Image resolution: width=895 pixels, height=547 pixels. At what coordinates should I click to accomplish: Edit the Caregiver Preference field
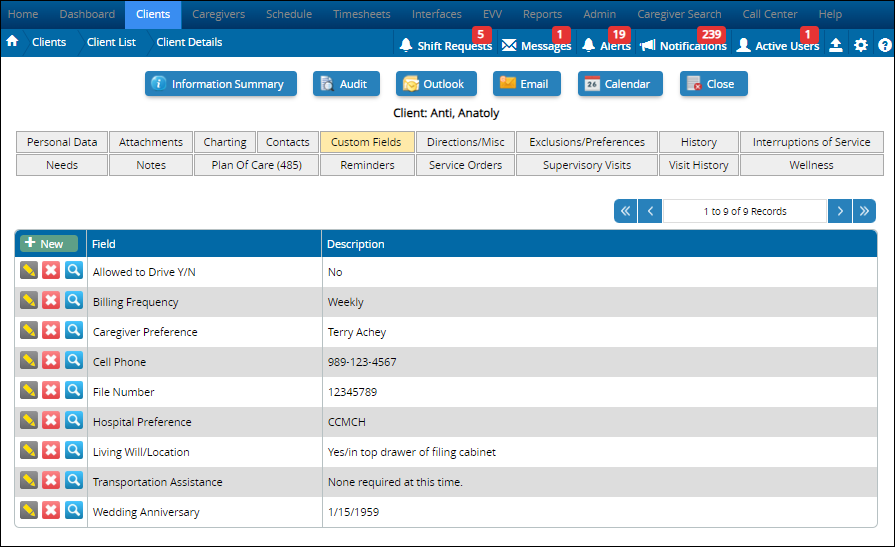pos(29,330)
